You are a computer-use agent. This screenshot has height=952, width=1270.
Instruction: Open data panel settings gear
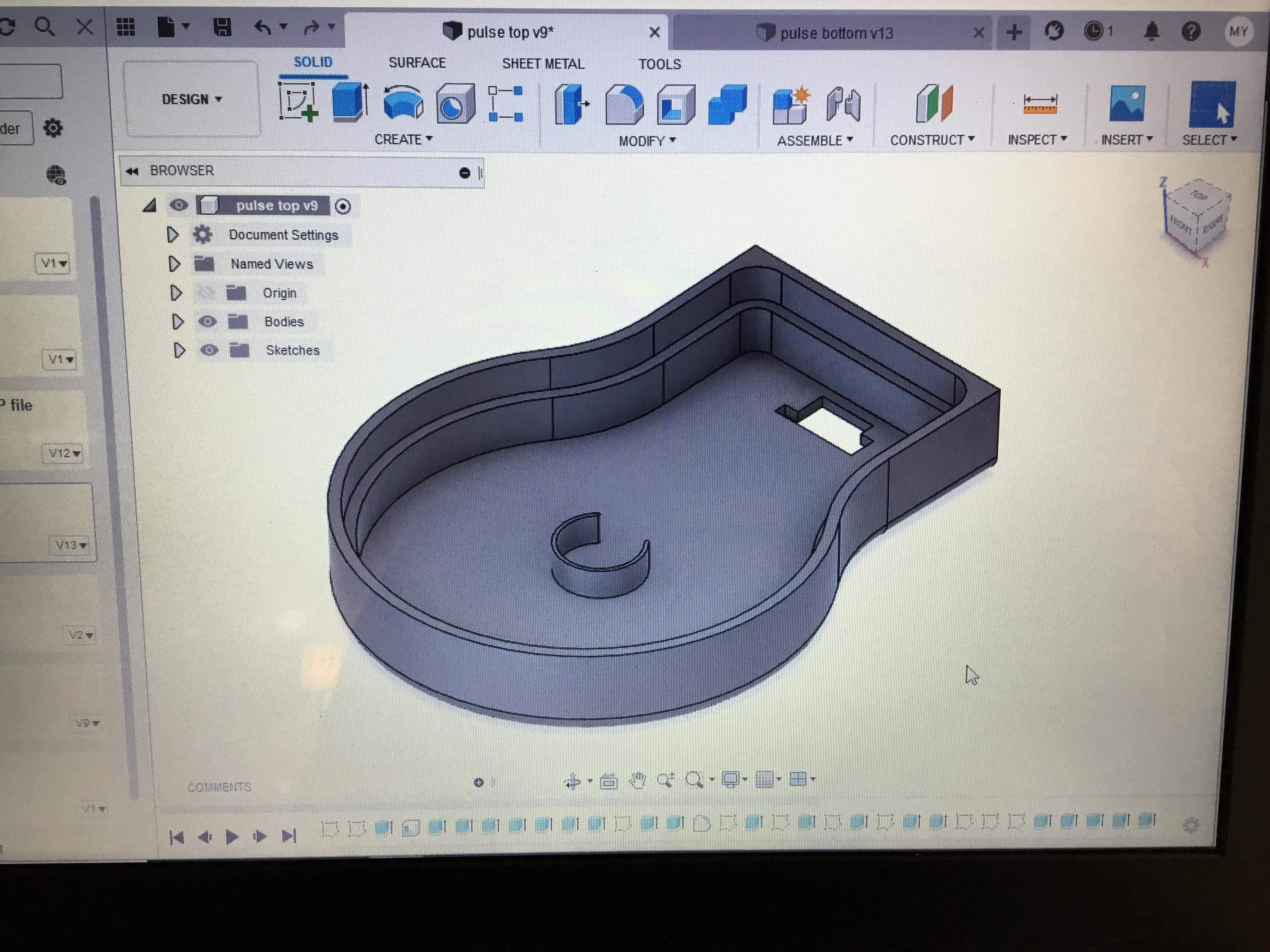click(53, 128)
